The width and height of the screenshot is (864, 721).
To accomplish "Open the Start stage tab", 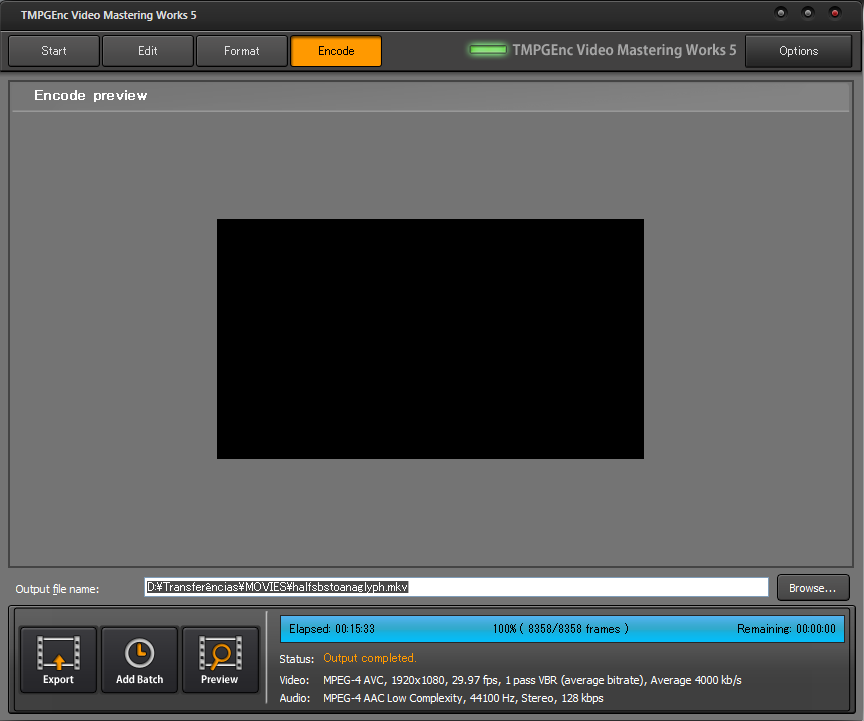I will tap(54, 51).
